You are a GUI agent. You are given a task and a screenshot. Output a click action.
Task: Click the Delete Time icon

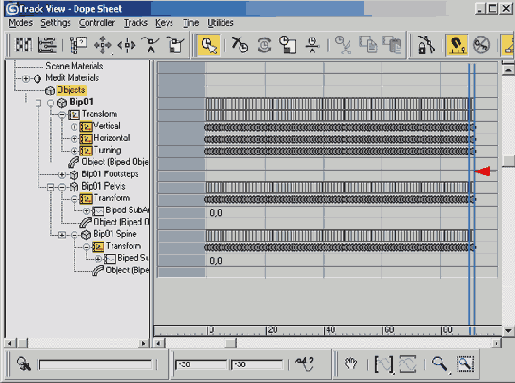[240, 45]
